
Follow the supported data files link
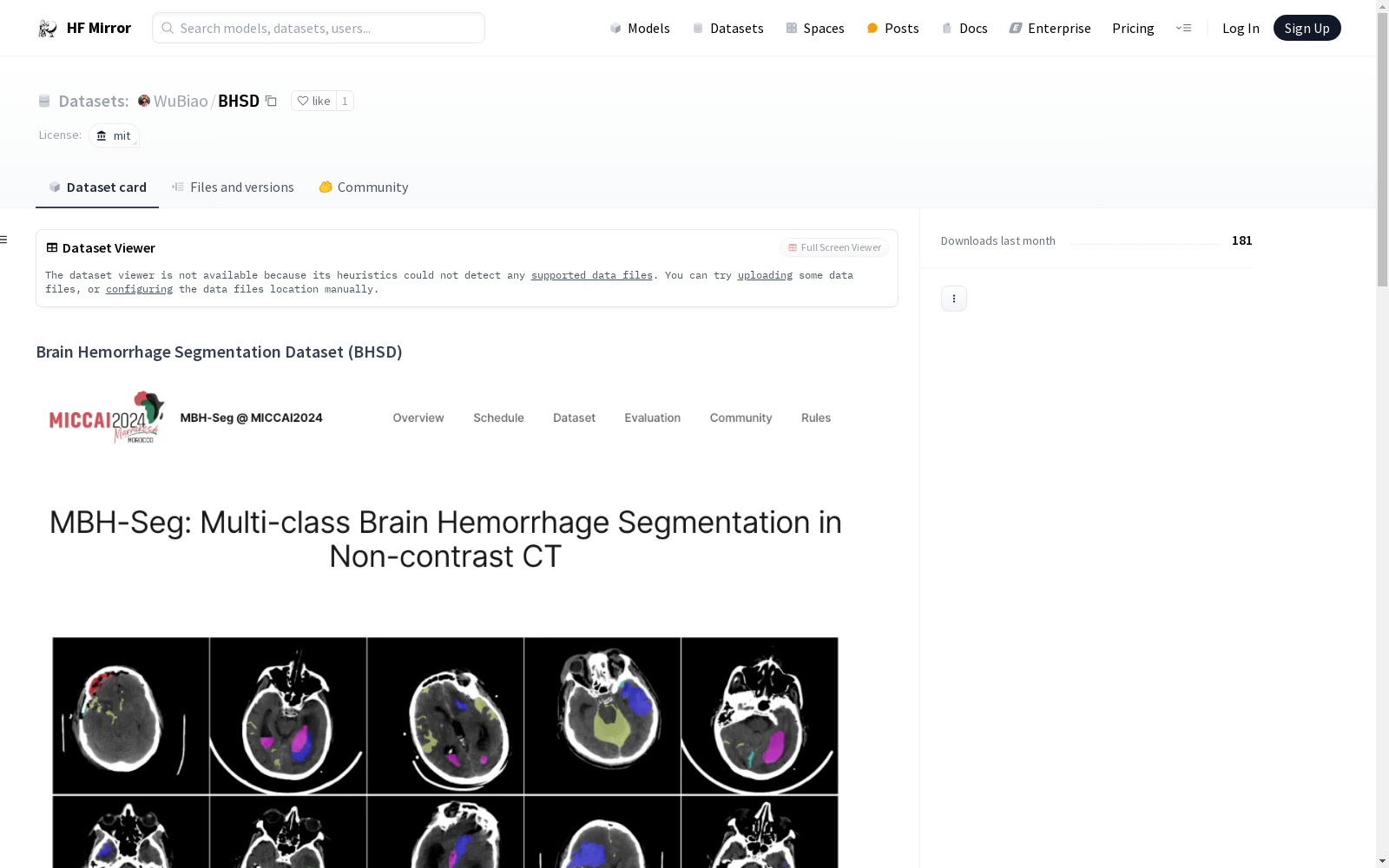[591, 275]
